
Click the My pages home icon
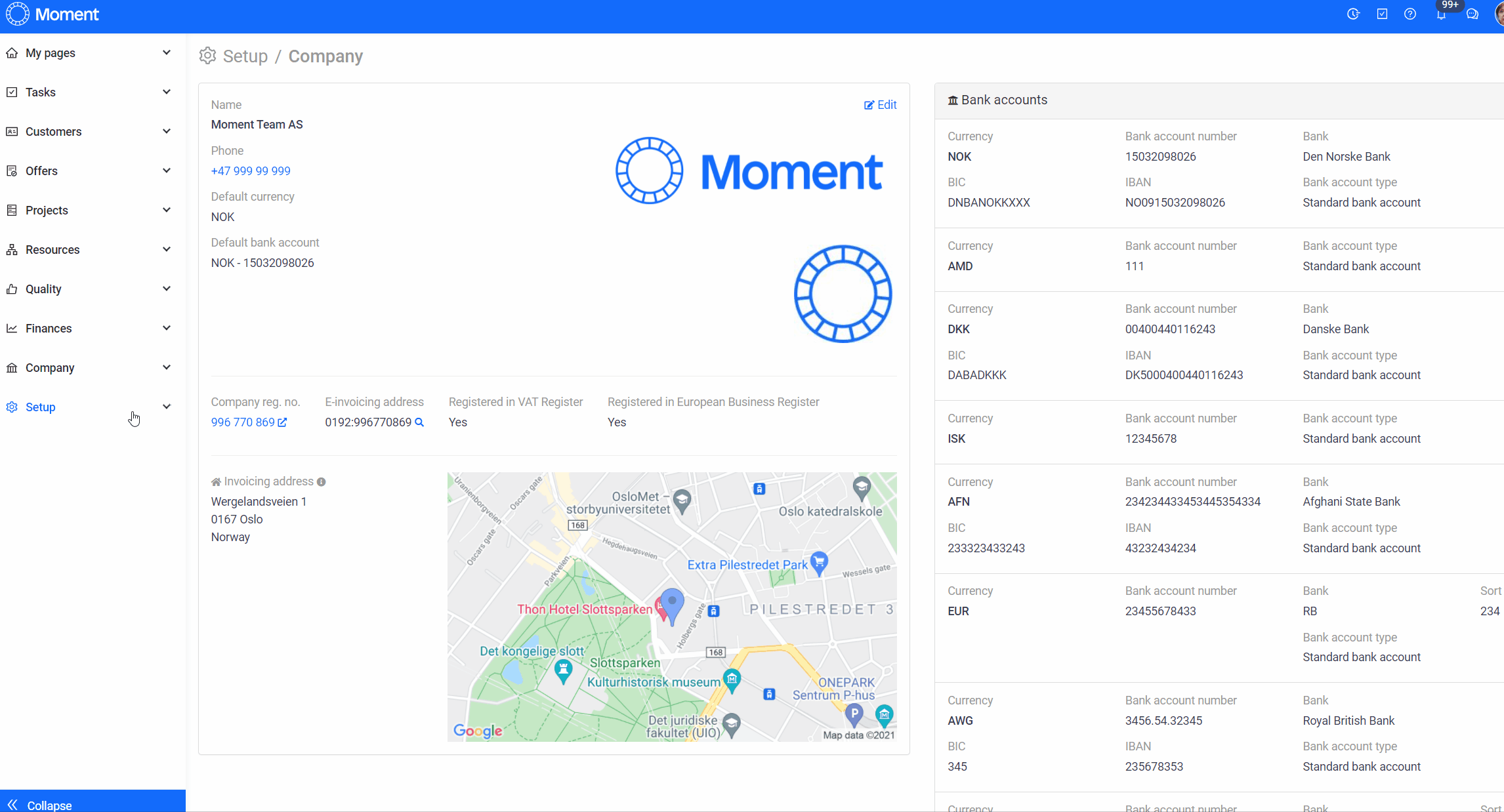pyautogui.click(x=12, y=53)
